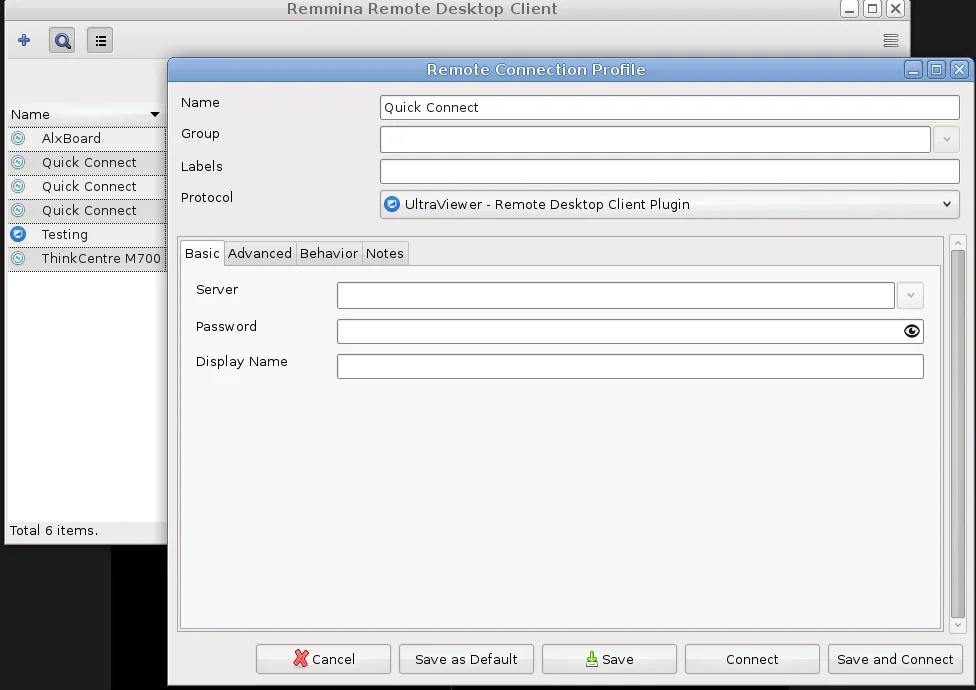The width and height of the screenshot is (976, 690).
Task: Open the Protocol combo box
Action: pos(670,204)
